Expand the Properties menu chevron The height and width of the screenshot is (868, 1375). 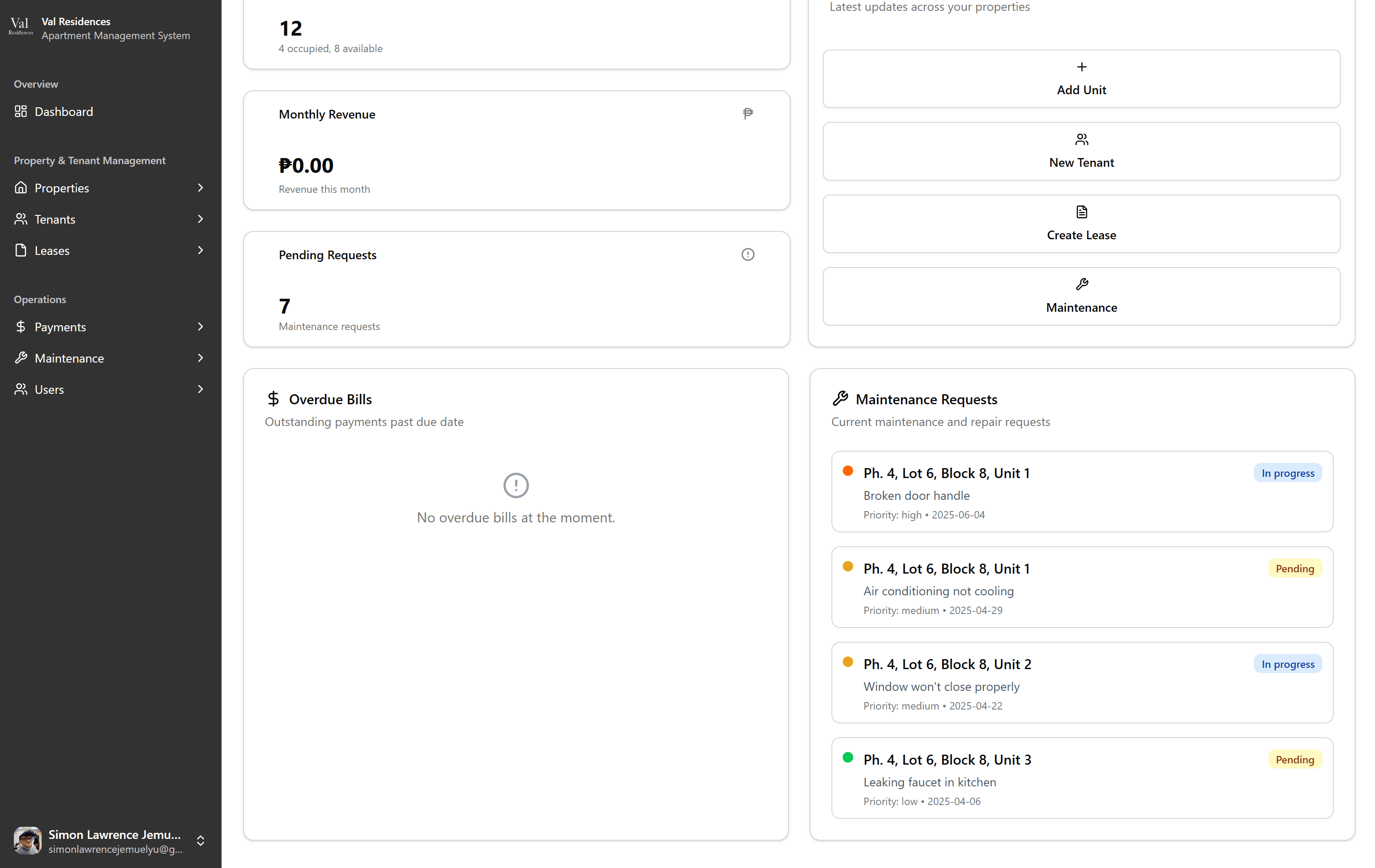[201, 188]
